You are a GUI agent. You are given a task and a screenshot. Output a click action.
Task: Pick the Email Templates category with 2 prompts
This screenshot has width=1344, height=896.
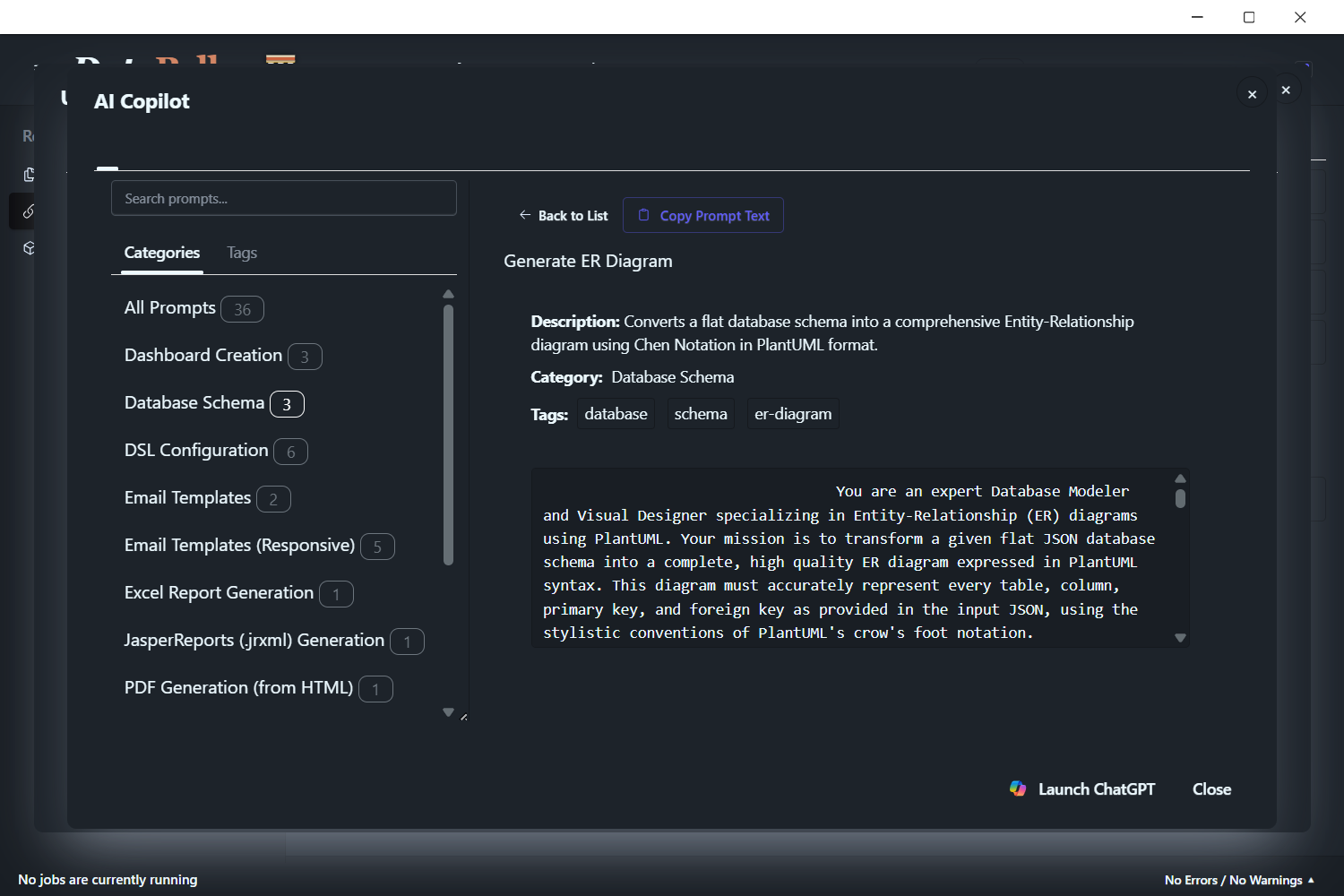click(x=207, y=498)
